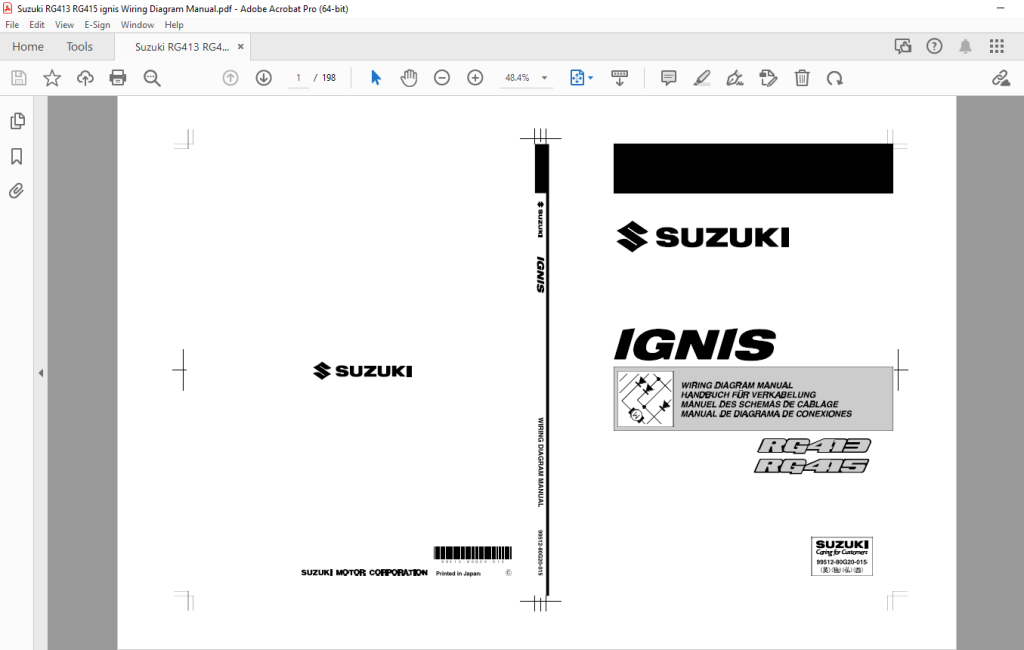This screenshot has height=650, width=1024.
Task: Open the notifications bell
Action: pos(965,46)
